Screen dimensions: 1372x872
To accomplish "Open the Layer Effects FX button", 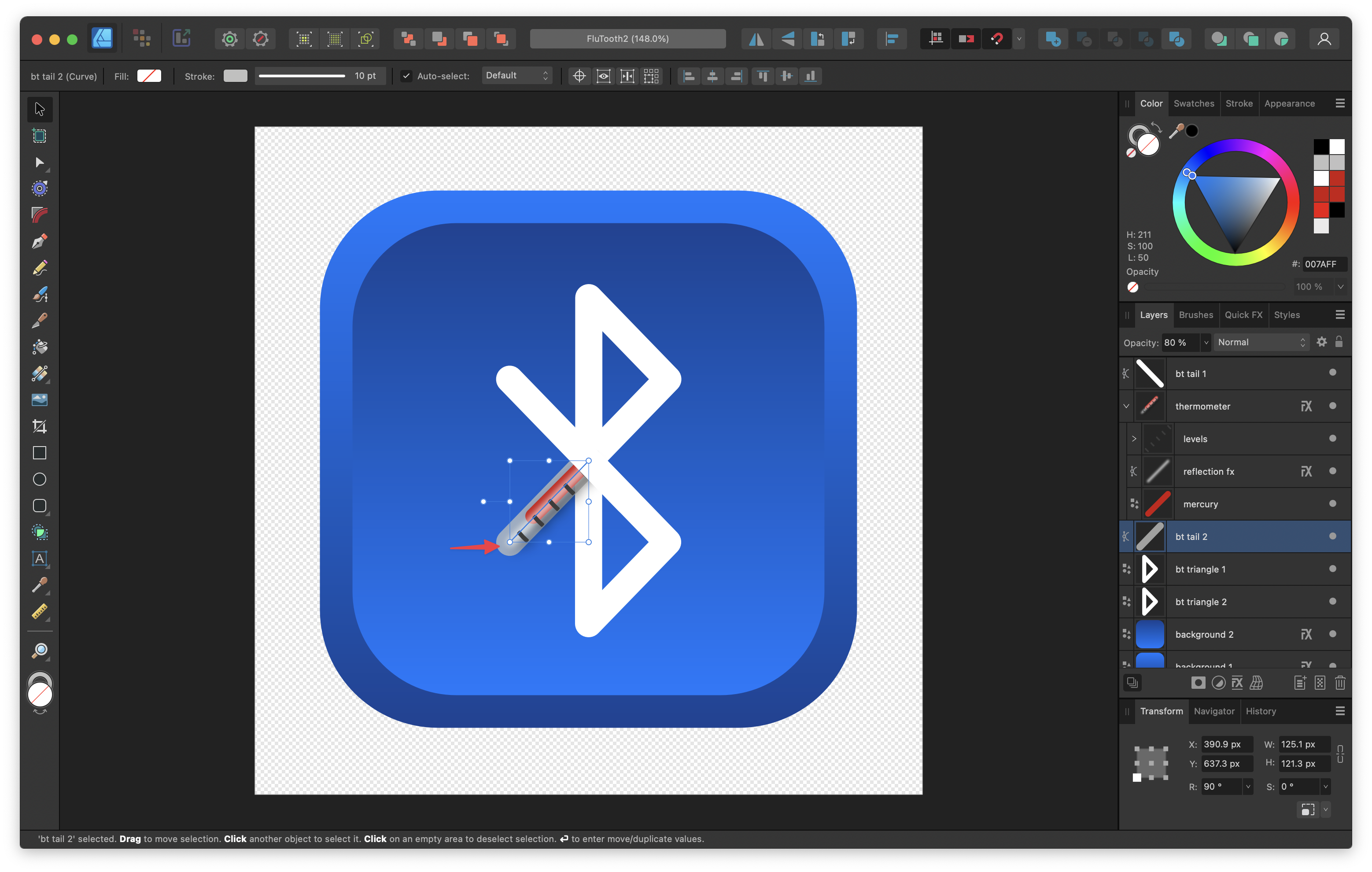I will click(1237, 683).
